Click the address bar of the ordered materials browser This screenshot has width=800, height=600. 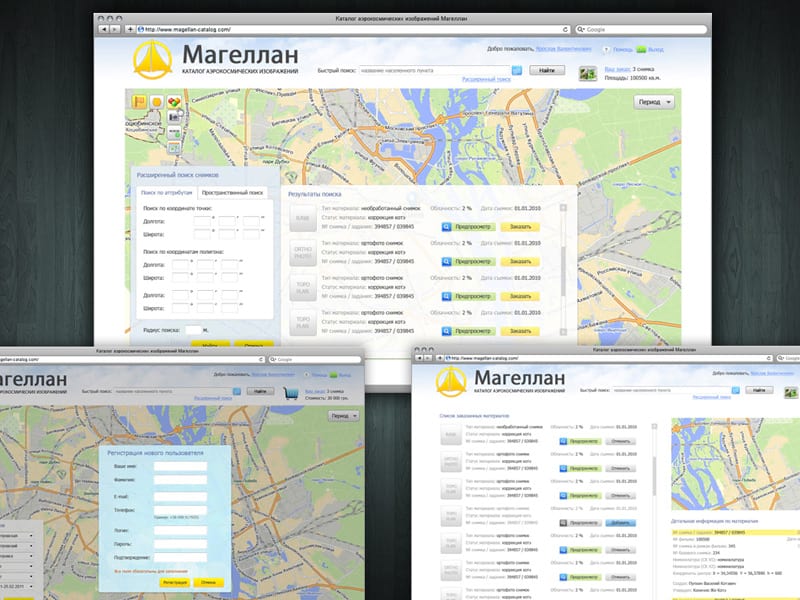[x=608, y=358]
